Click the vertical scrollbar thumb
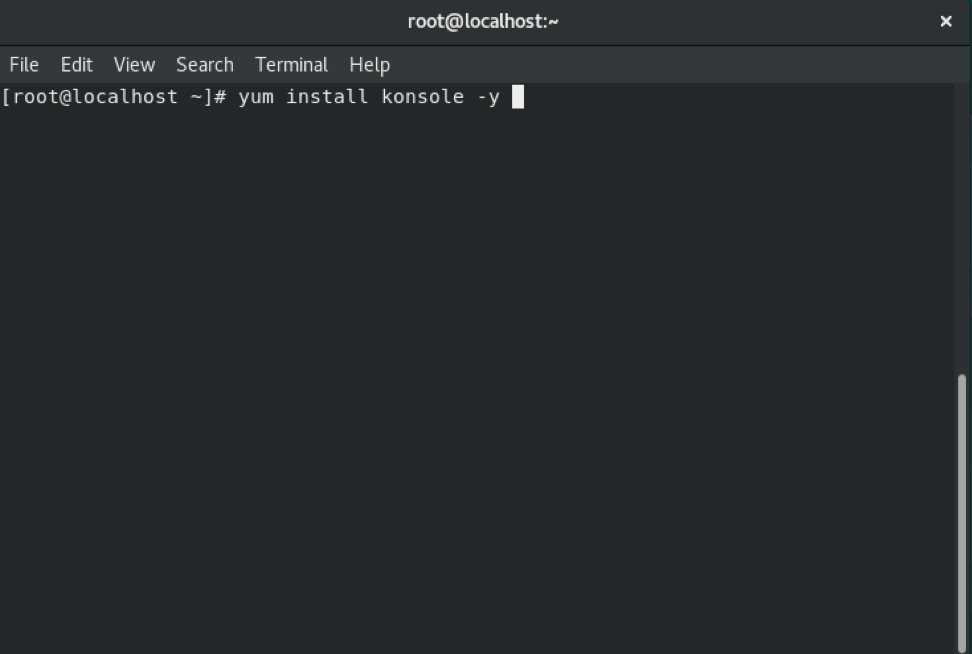 [962, 510]
